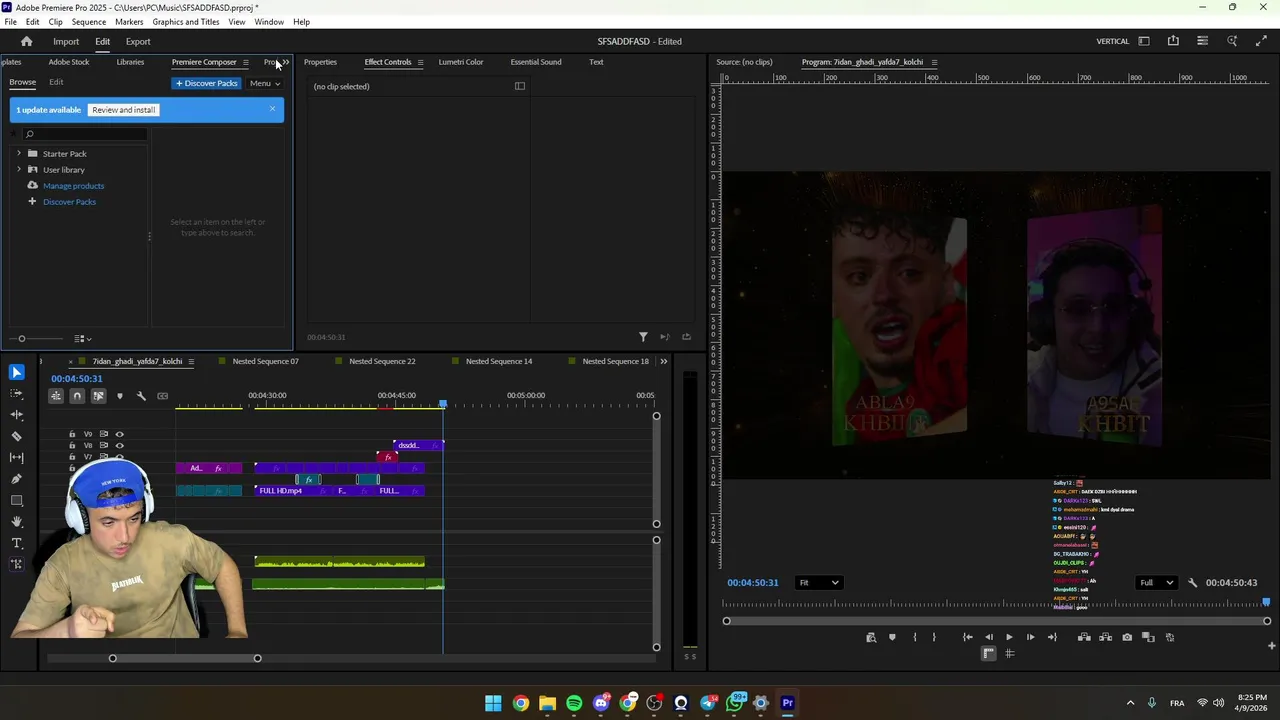
Task: Click Mark In bracket button
Action: click(x=914, y=637)
